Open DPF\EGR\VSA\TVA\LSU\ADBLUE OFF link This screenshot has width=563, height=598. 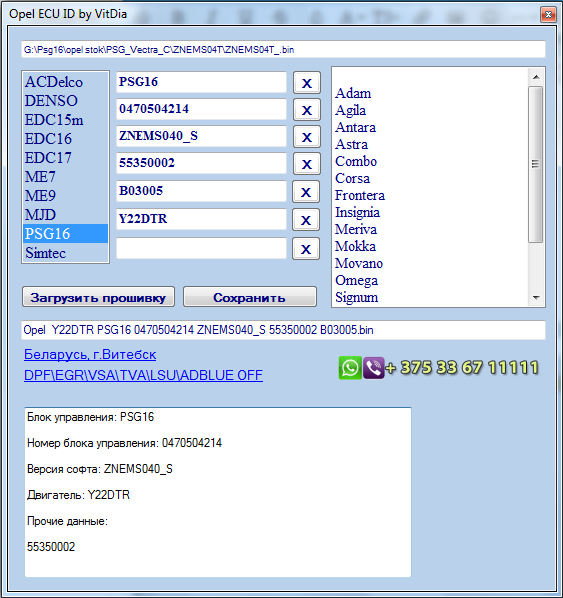point(143,375)
